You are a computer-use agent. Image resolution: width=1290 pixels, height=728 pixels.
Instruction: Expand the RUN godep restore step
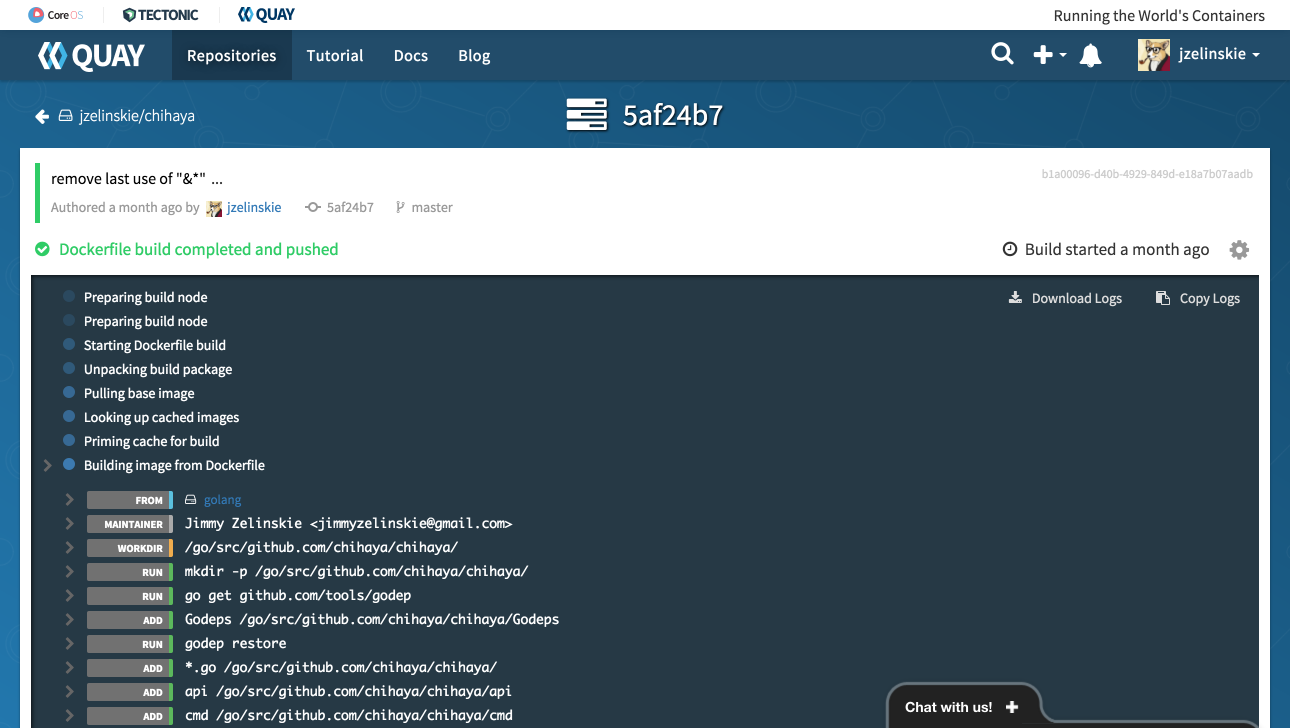tap(69, 643)
